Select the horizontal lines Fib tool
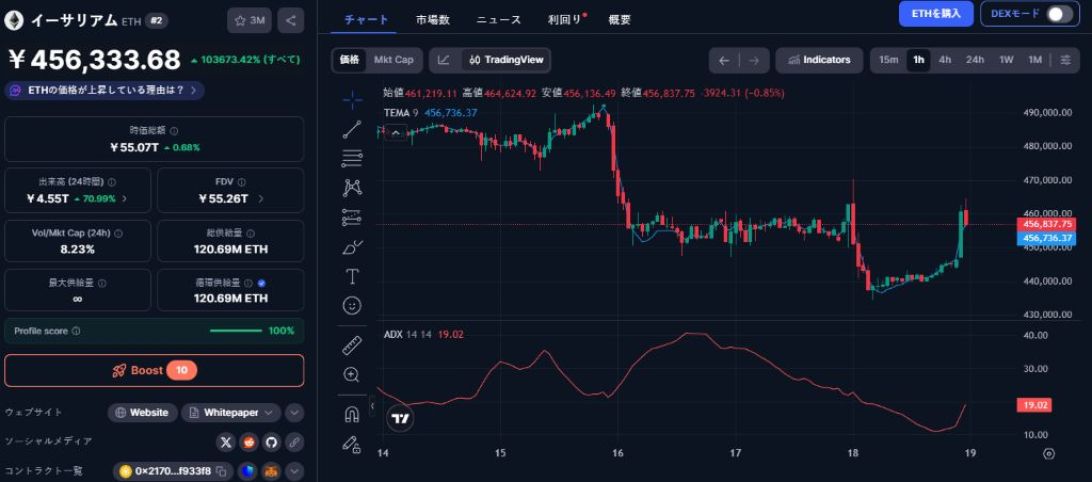This screenshot has height=482, width=1092. [352, 159]
